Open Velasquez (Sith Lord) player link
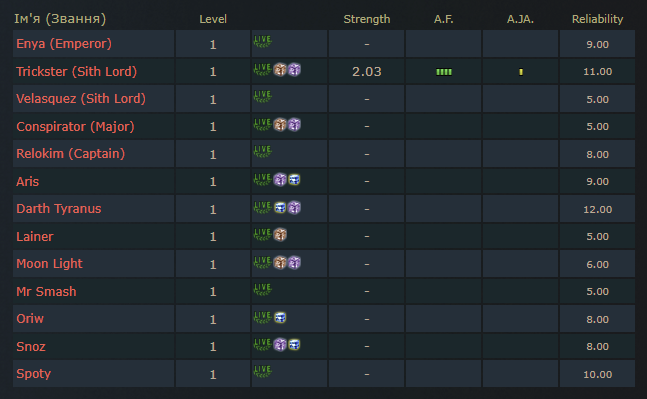The height and width of the screenshot is (399, 647). pos(81,99)
